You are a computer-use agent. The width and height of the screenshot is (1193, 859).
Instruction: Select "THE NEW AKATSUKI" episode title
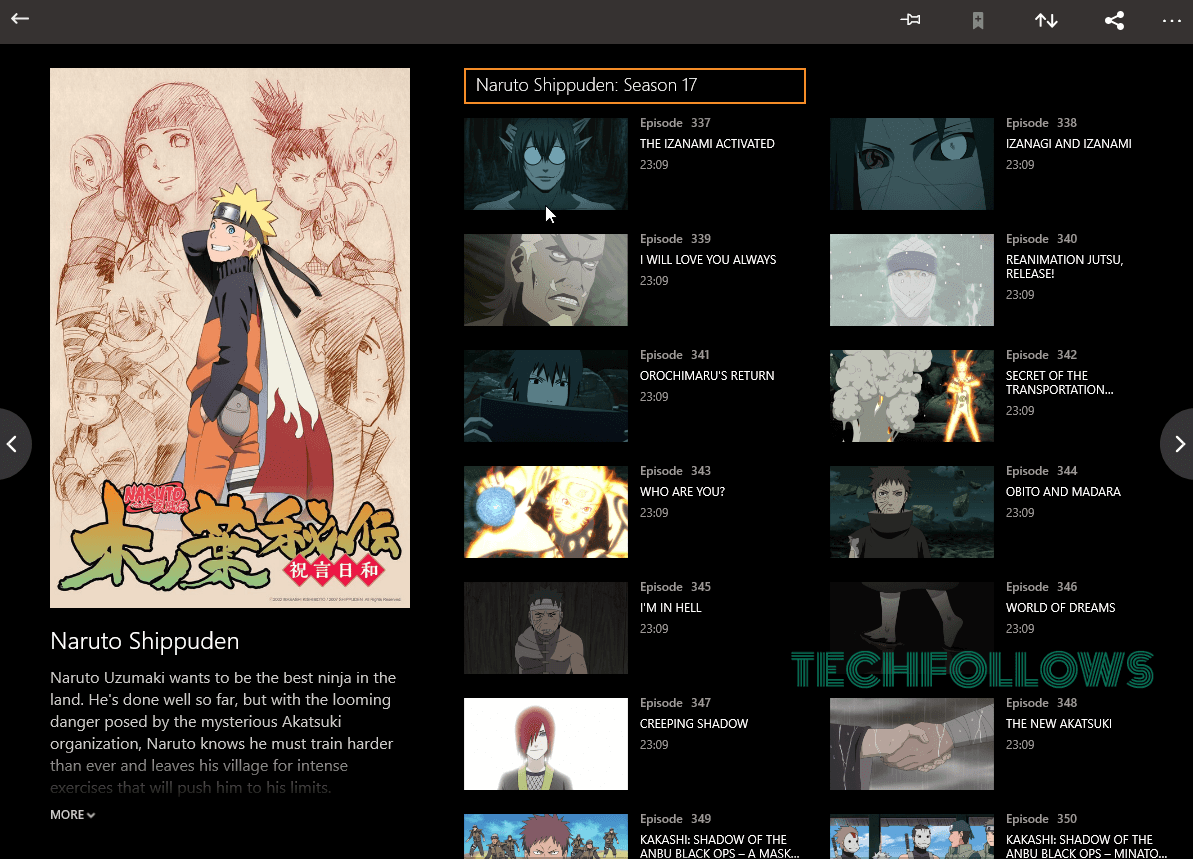pyautogui.click(x=1058, y=724)
